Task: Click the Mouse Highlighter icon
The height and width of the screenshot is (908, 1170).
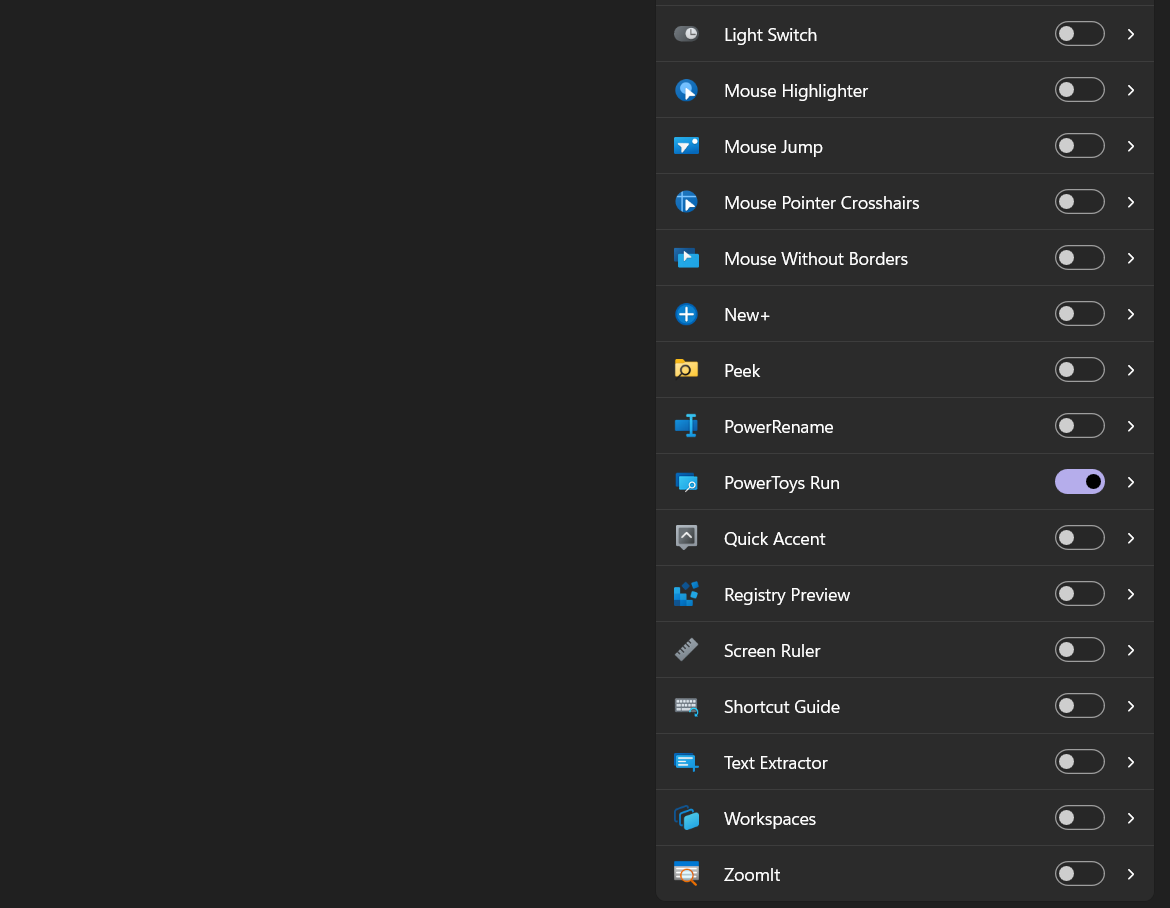Action: pos(686,90)
